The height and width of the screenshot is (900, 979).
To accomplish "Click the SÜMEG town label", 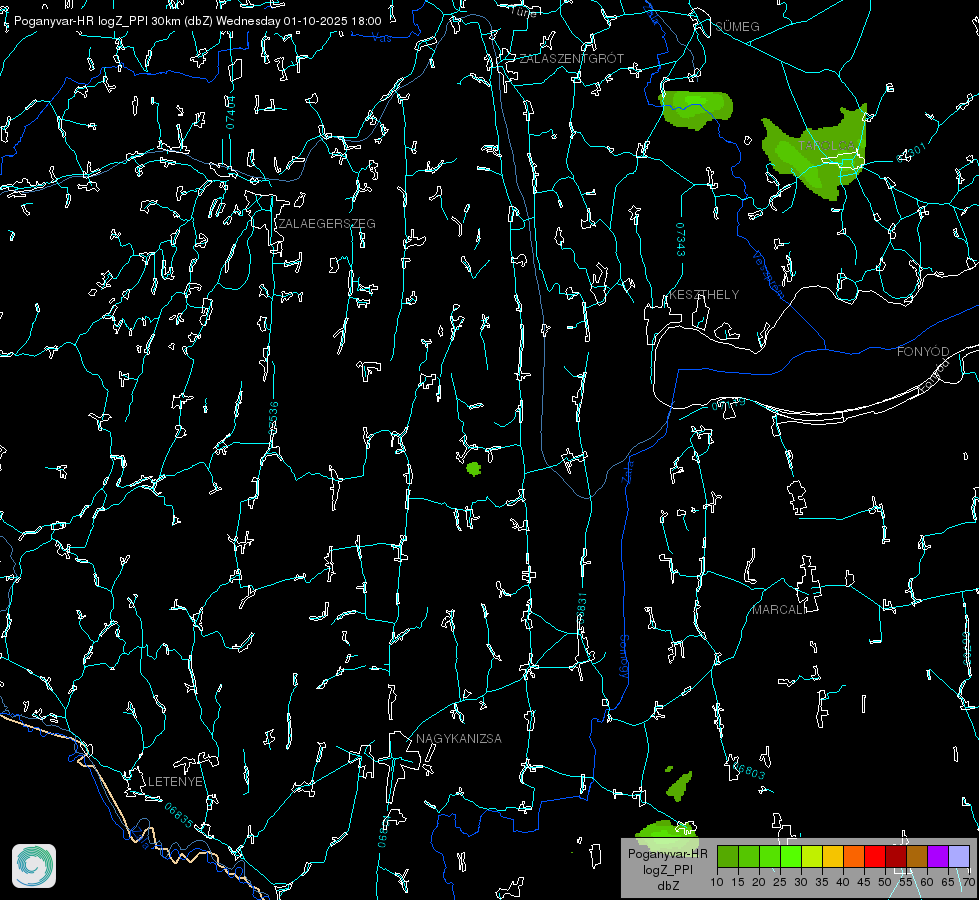I will (737, 26).
